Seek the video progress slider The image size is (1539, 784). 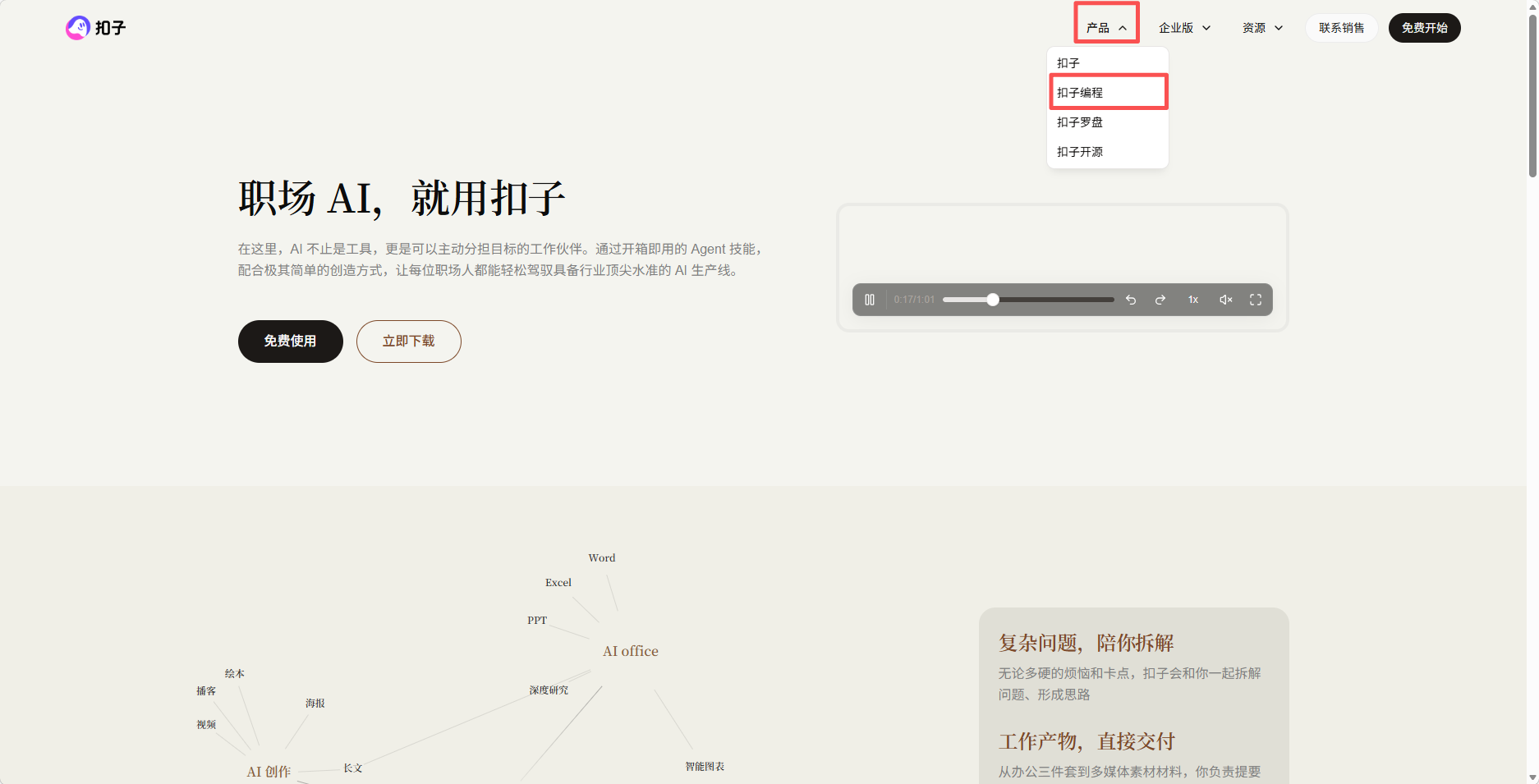(x=1028, y=300)
